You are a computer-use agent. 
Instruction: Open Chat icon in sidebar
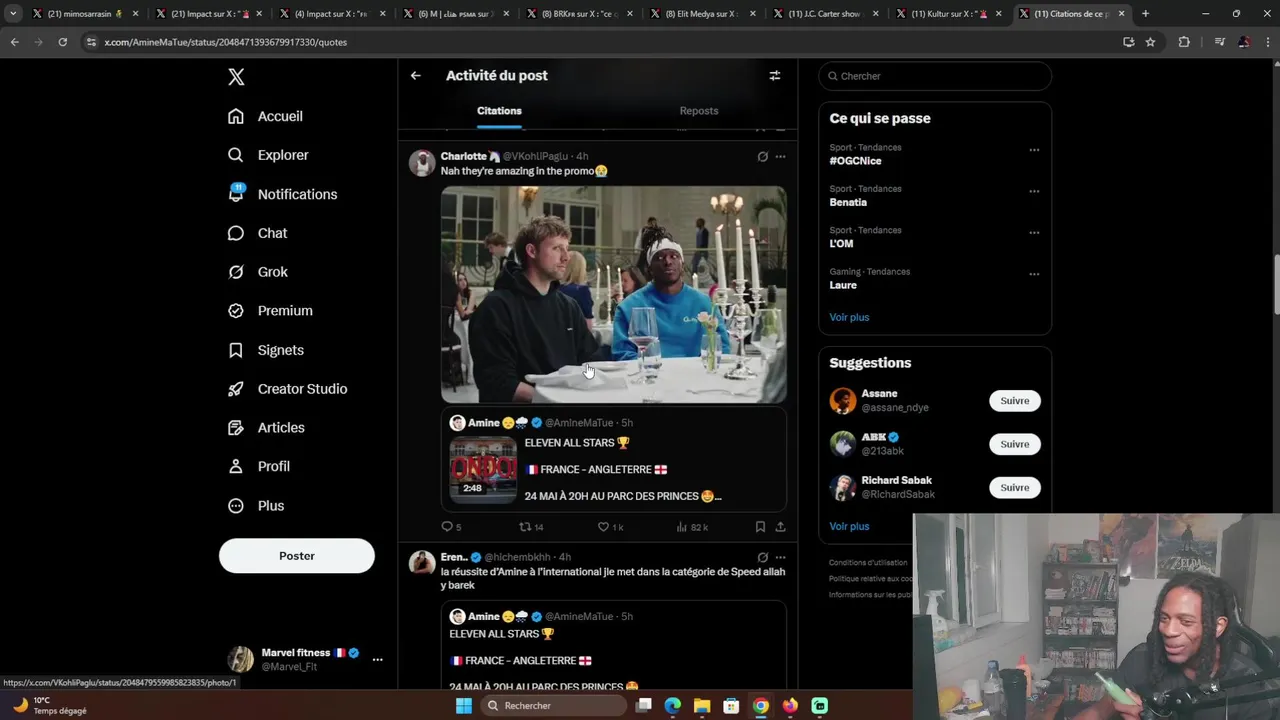click(x=236, y=233)
